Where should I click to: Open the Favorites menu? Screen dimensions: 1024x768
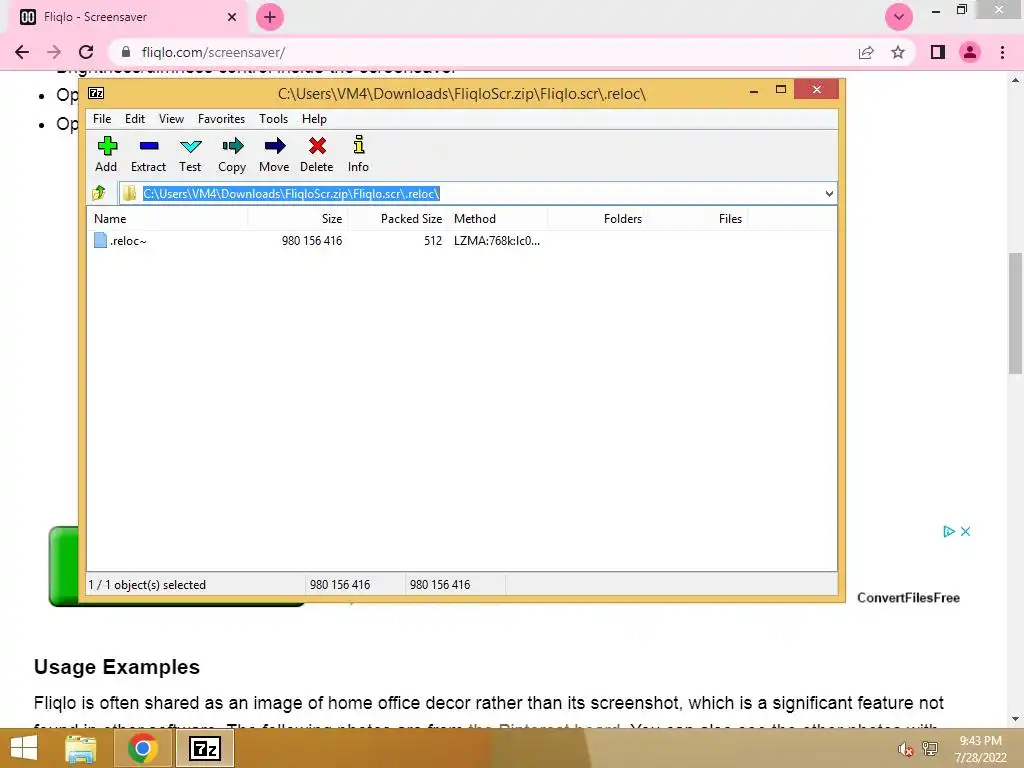(x=221, y=119)
